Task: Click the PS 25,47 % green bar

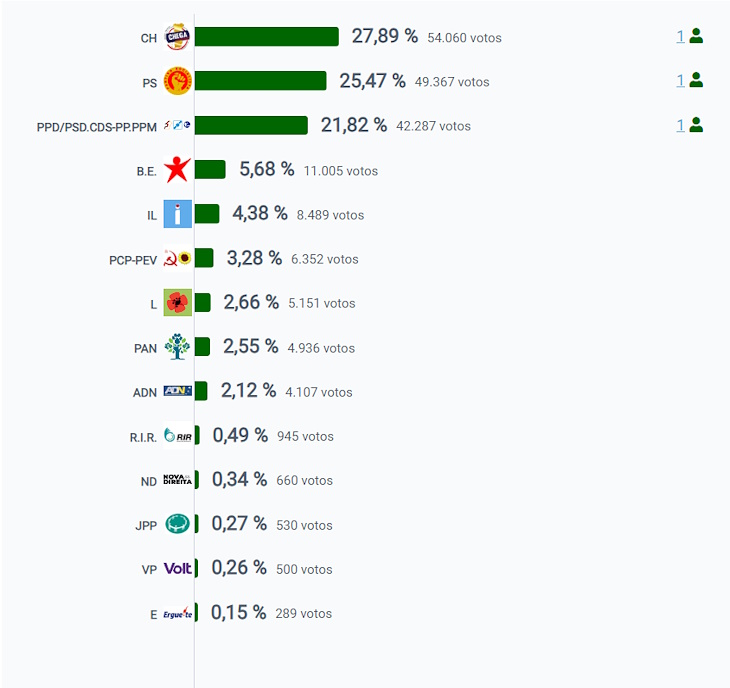Action: (x=261, y=81)
